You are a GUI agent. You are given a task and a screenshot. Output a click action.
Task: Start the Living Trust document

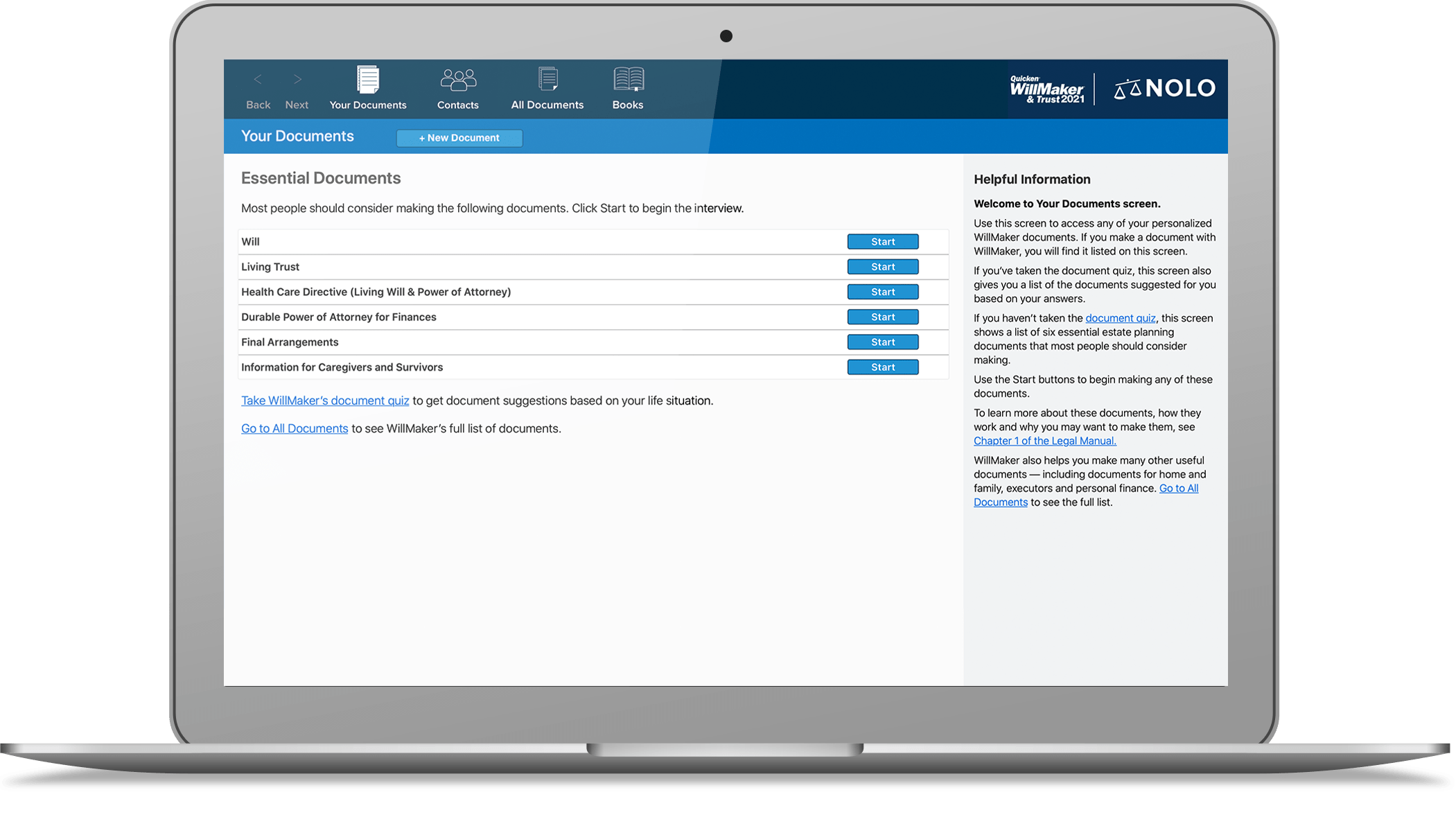882,267
